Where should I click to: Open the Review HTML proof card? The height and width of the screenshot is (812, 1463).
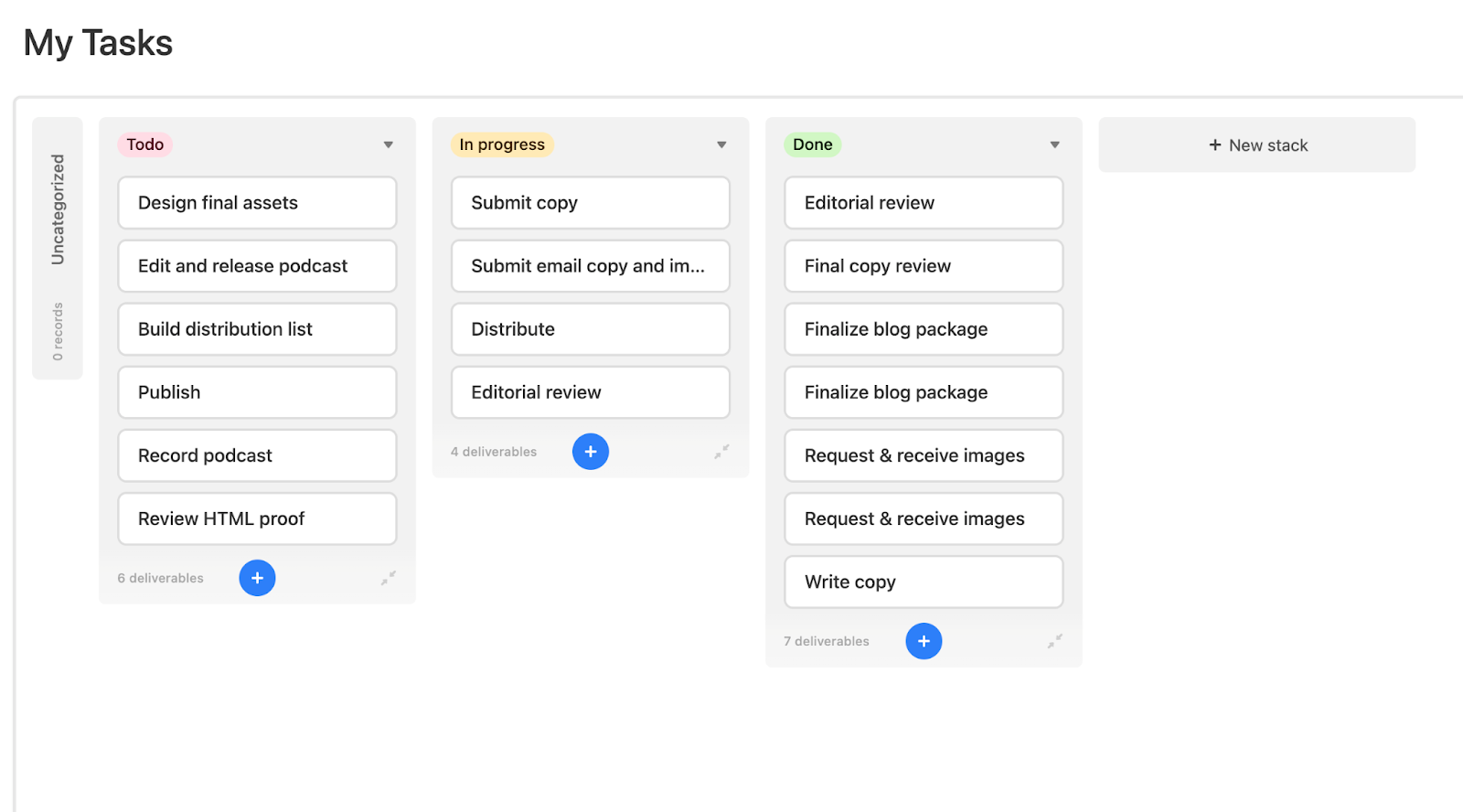257,518
